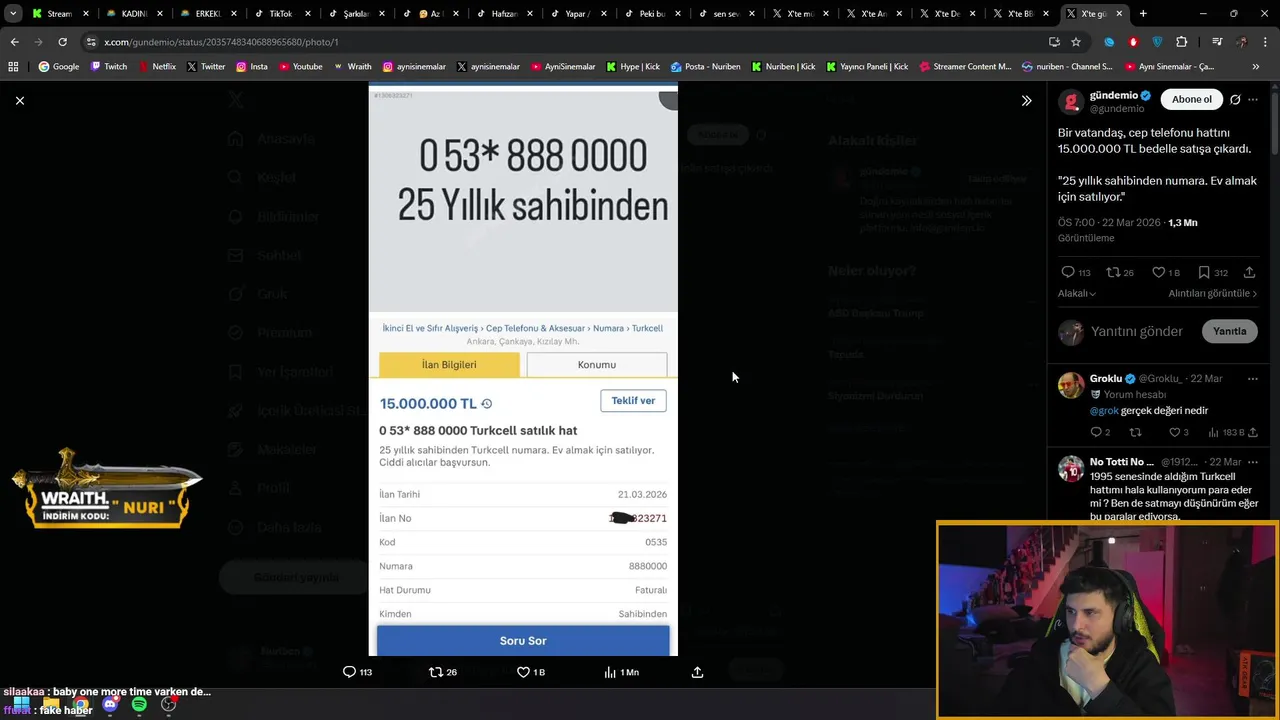
Task: Open the gündemio profile name
Action: 1113,95
